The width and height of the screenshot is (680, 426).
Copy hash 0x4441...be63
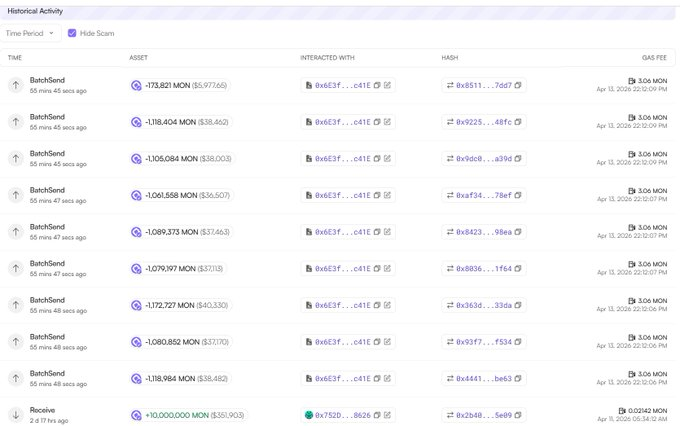click(x=518, y=379)
